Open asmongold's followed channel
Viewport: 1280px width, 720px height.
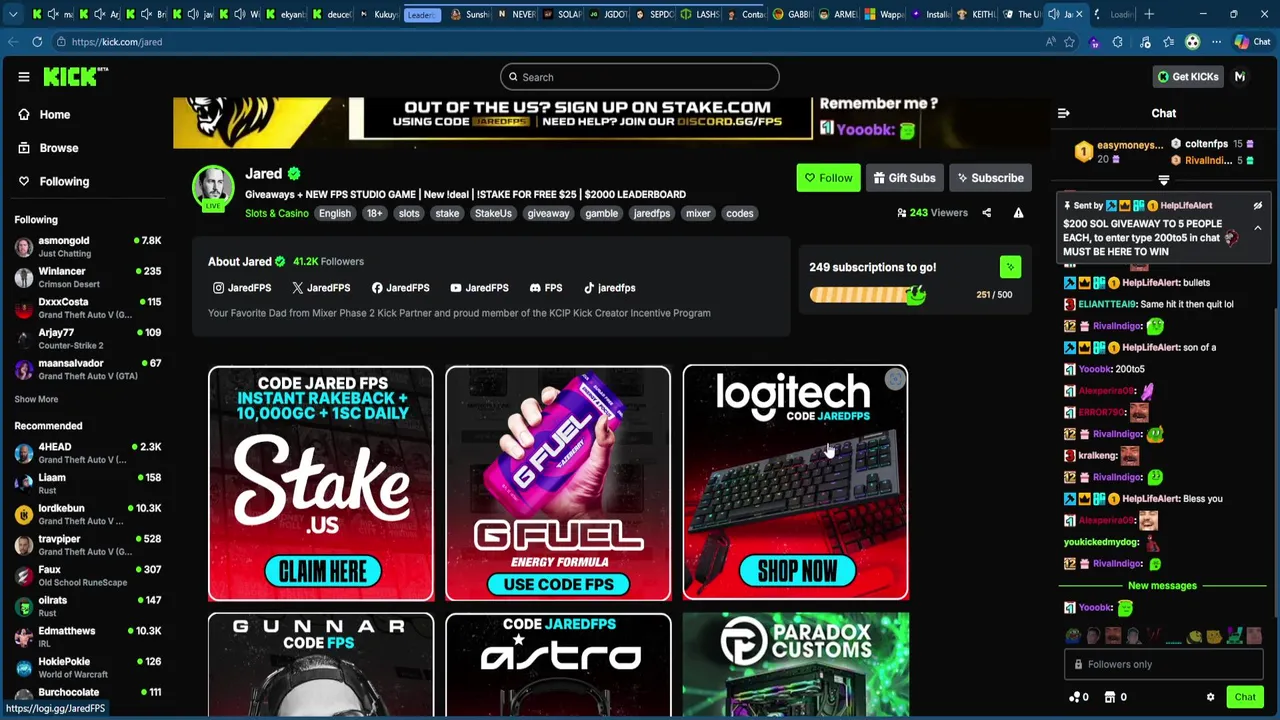coord(88,247)
